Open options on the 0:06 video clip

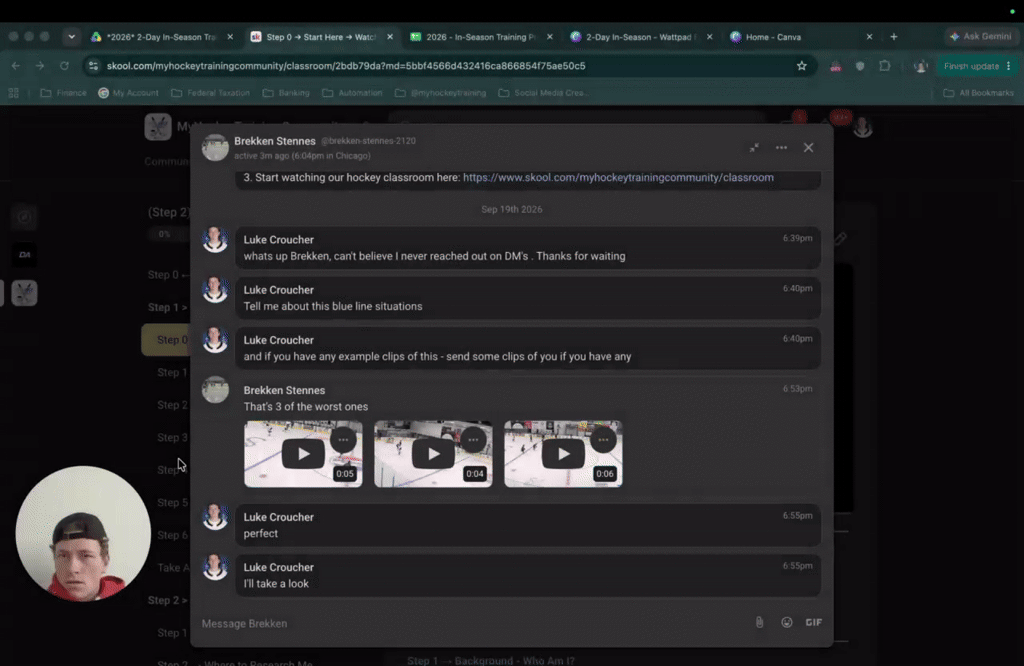pyautogui.click(x=603, y=439)
